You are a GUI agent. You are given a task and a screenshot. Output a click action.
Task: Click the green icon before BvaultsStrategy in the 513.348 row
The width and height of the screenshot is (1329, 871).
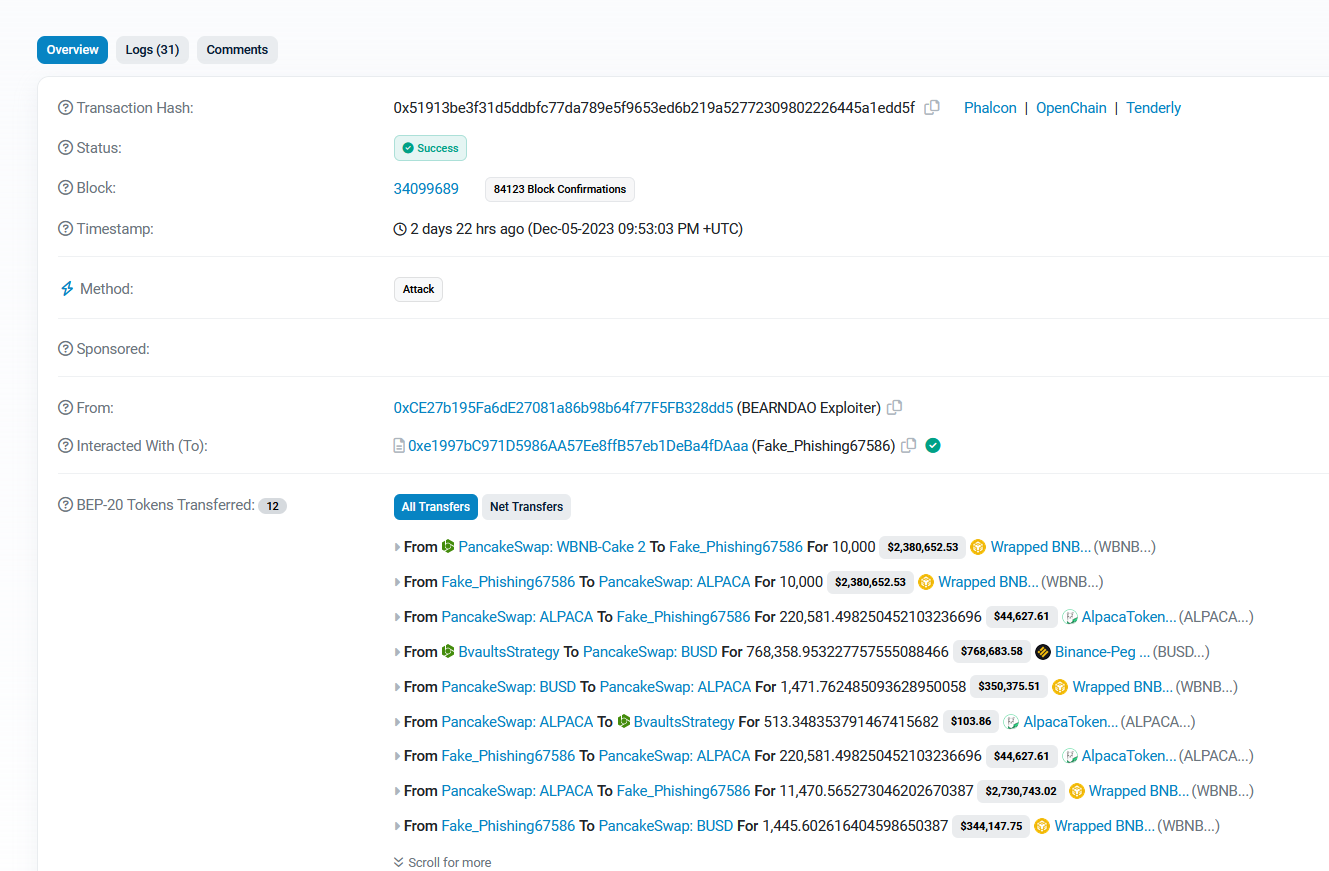pos(624,722)
